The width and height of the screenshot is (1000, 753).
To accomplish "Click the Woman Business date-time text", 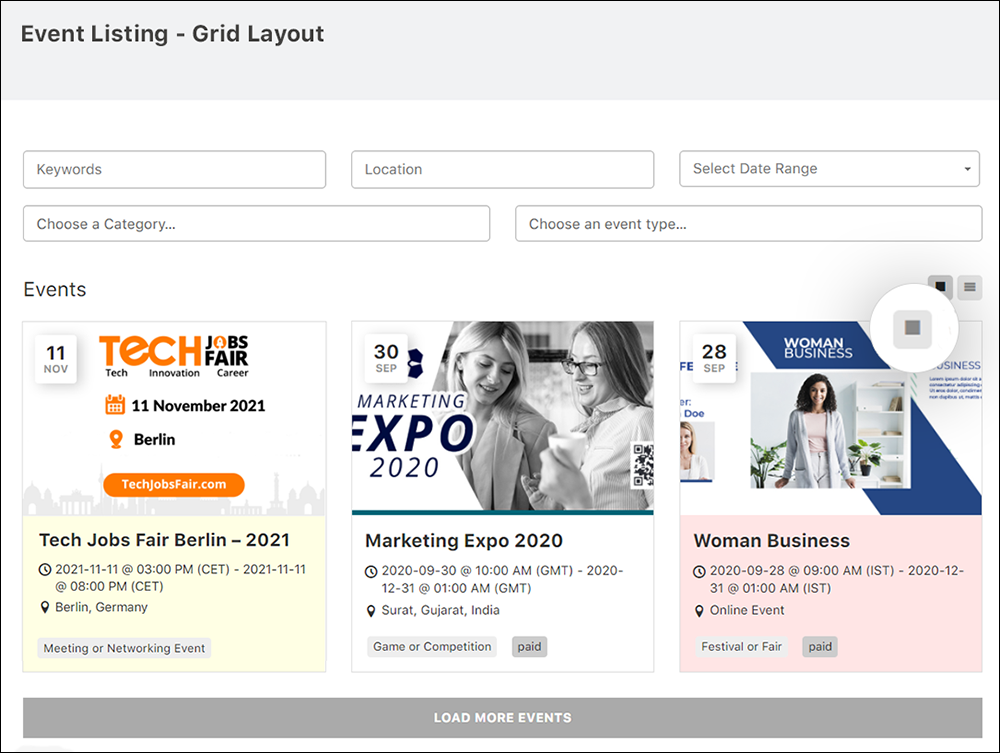I will click(x=837, y=579).
